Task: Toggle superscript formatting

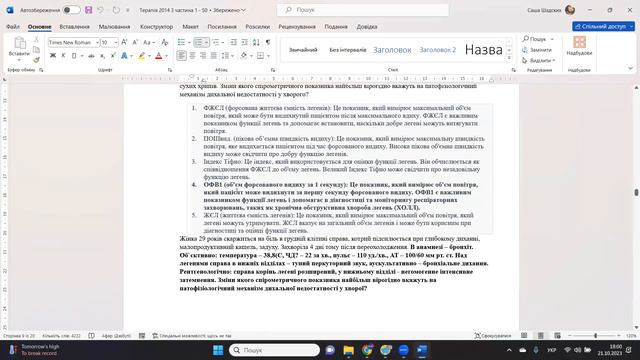Action: [113, 56]
